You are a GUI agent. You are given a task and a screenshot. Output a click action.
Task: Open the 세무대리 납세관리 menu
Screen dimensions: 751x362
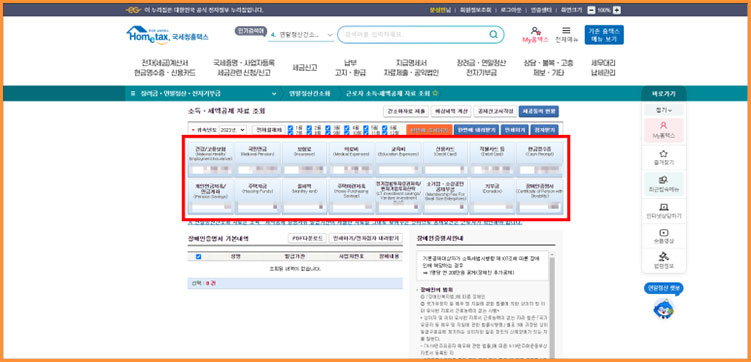pyautogui.click(x=603, y=68)
